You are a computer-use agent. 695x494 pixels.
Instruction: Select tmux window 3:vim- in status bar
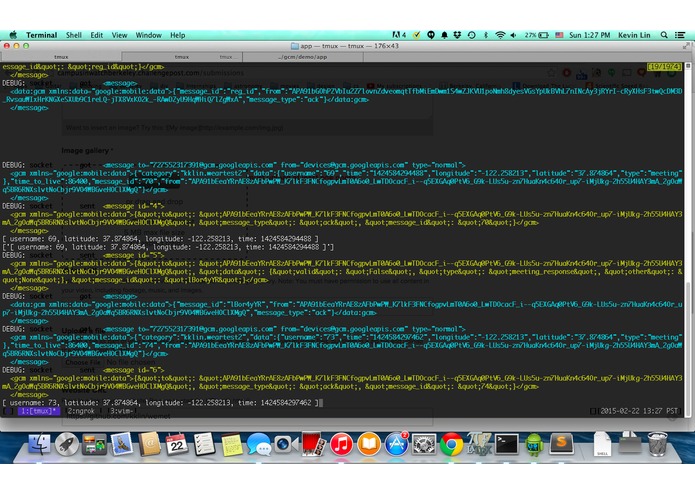point(121,411)
